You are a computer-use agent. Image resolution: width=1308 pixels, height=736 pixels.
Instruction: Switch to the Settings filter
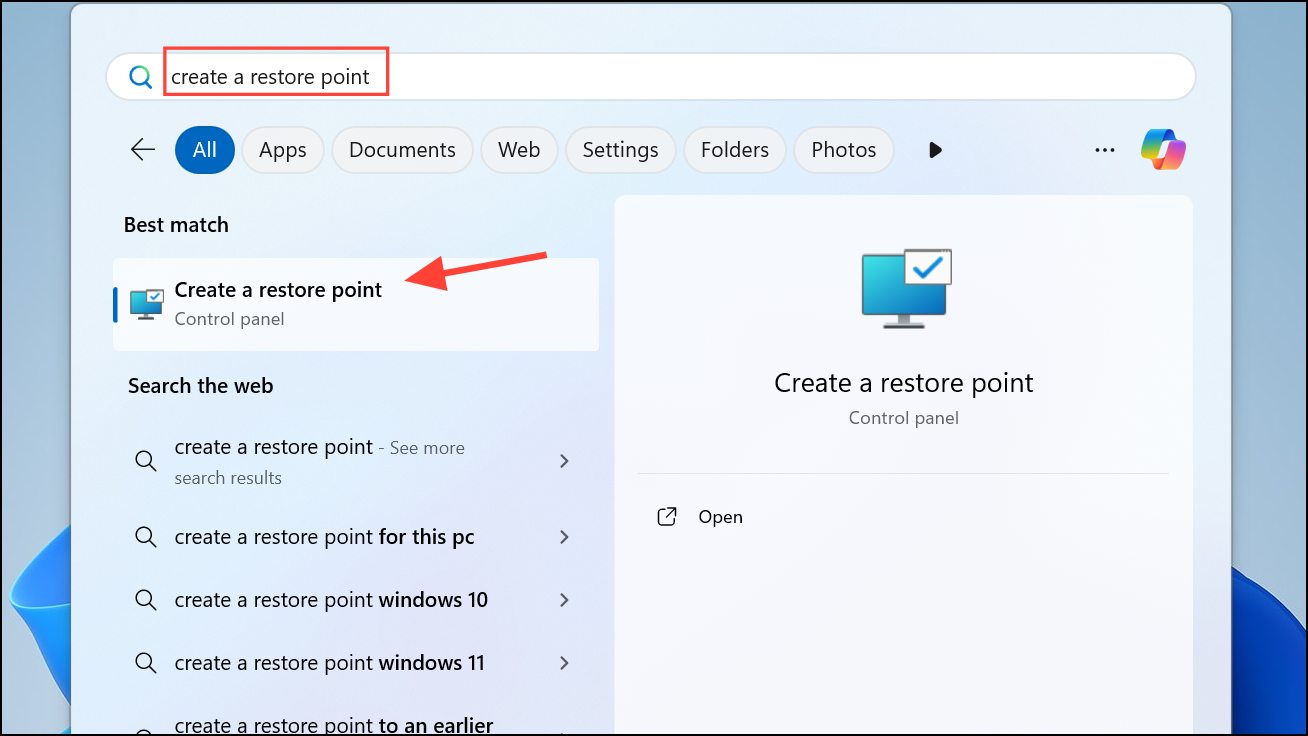621,150
